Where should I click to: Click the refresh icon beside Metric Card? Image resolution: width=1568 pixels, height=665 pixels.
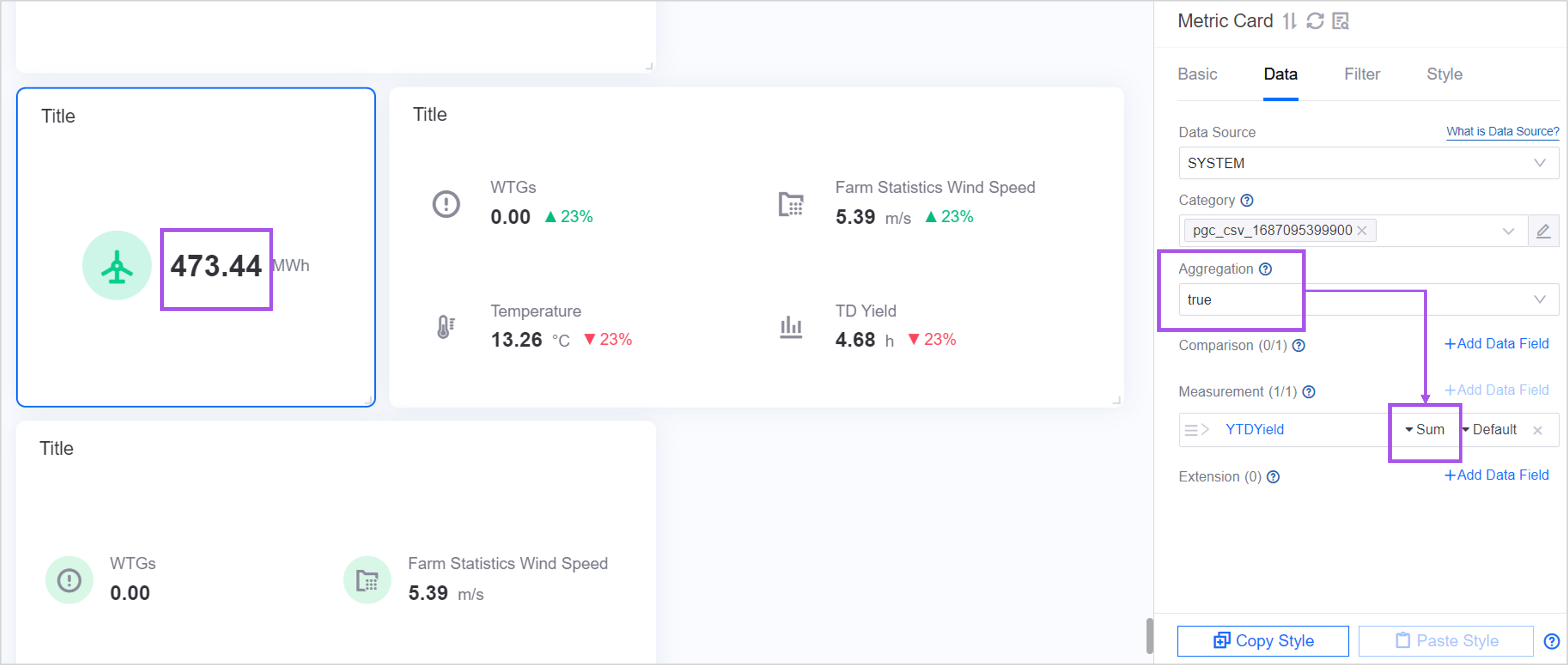[x=1315, y=21]
